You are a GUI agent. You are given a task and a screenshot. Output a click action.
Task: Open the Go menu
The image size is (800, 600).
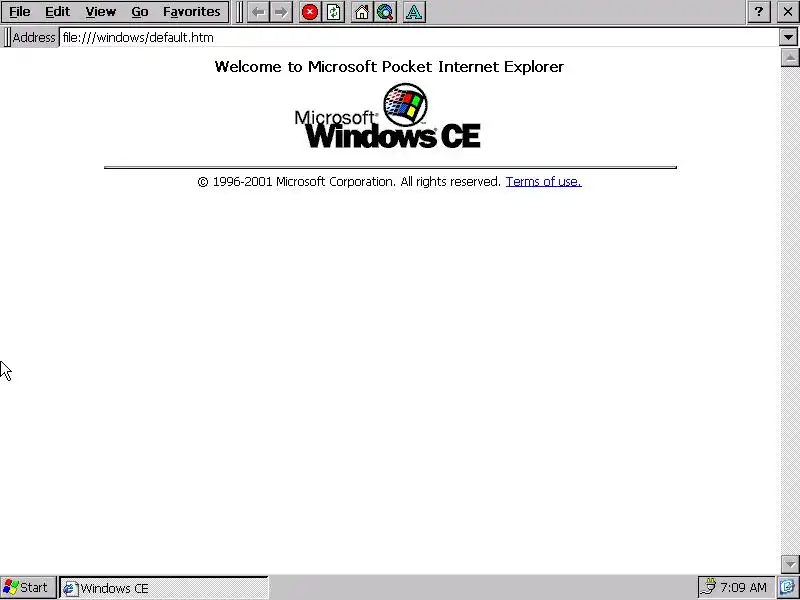[139, 12]
